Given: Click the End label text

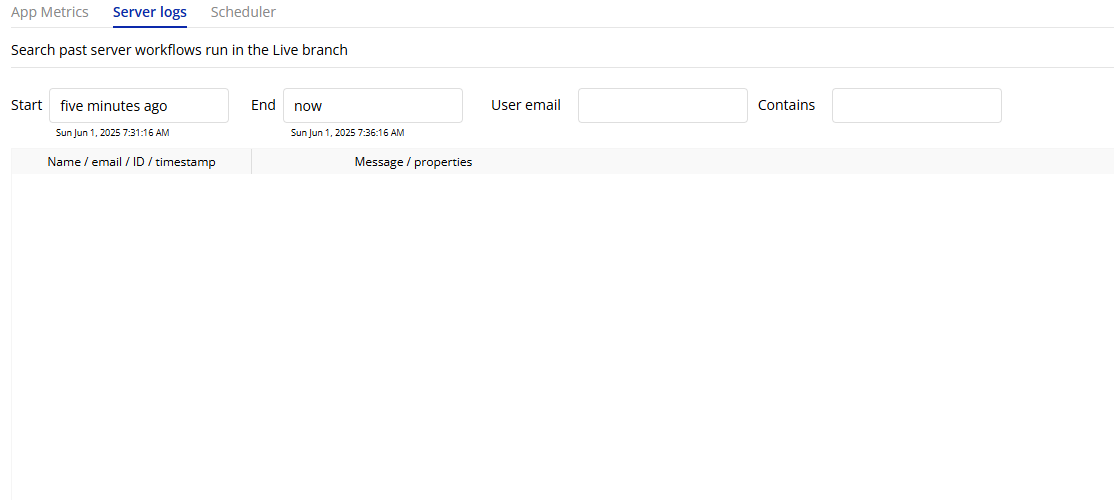Looking at the screenshot, I should click(263, 105).
